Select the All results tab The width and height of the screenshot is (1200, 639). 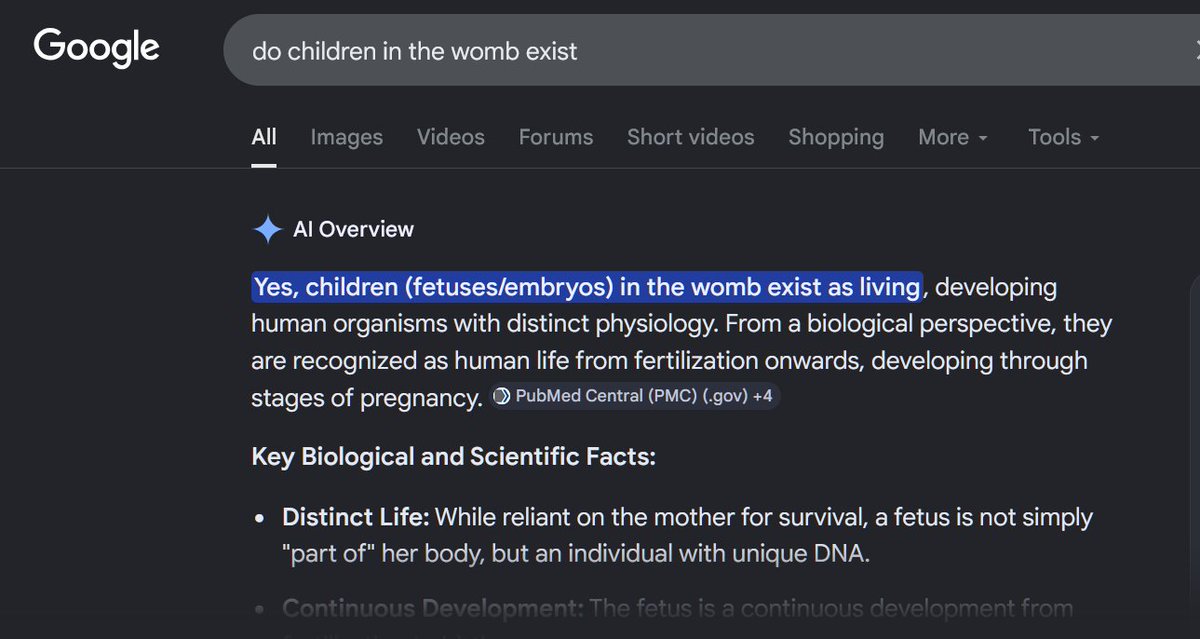coord(264,137)
